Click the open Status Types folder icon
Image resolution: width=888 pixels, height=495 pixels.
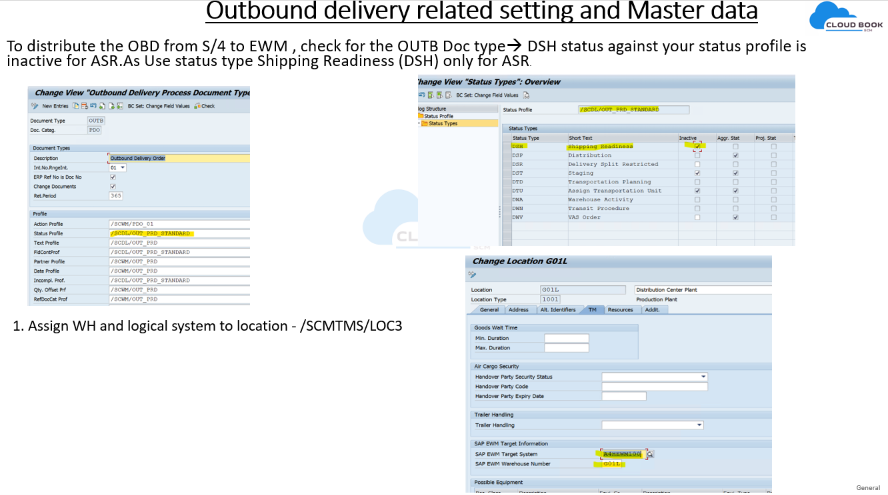tap(425, 123)
